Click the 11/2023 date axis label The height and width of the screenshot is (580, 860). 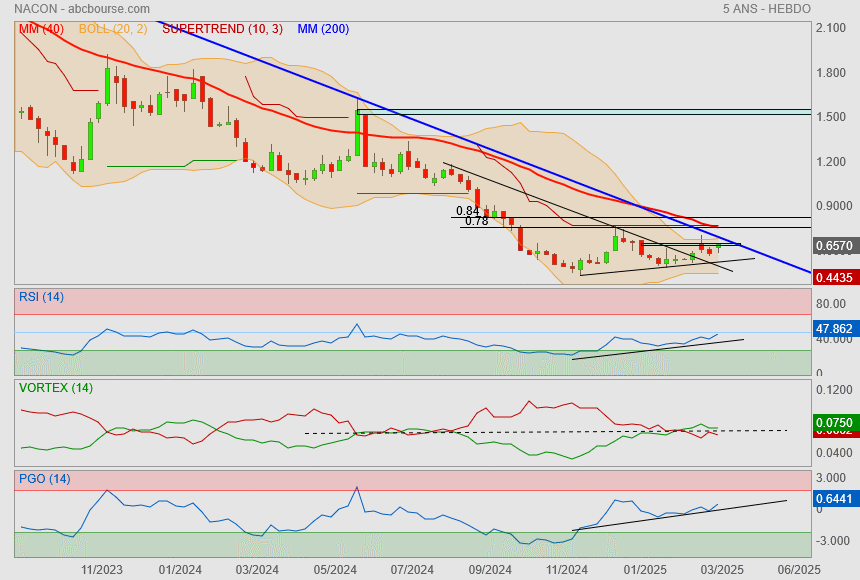coord(102,570)
